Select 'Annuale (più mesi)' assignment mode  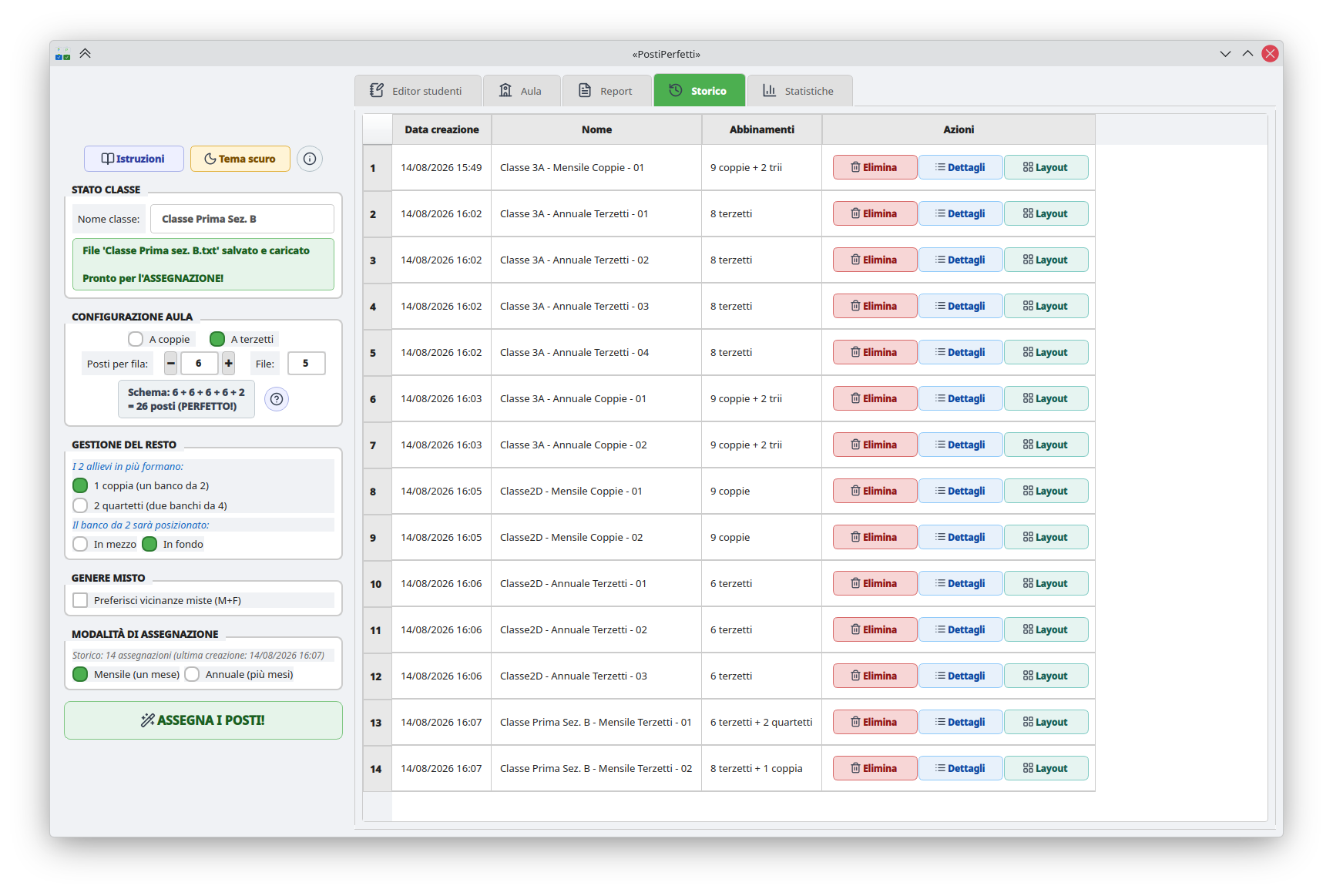[192, 674]
